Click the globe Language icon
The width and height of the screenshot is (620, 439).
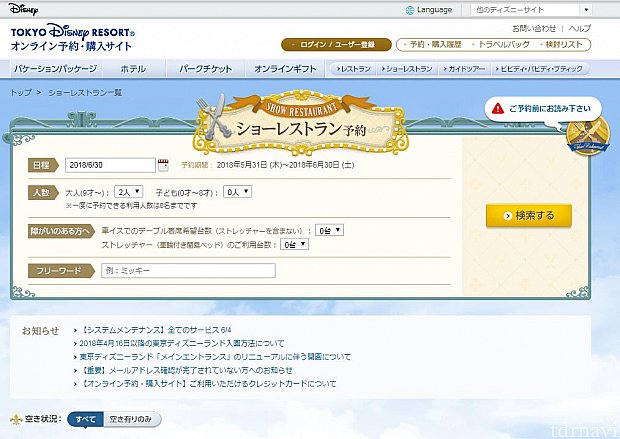click(410, 10)
